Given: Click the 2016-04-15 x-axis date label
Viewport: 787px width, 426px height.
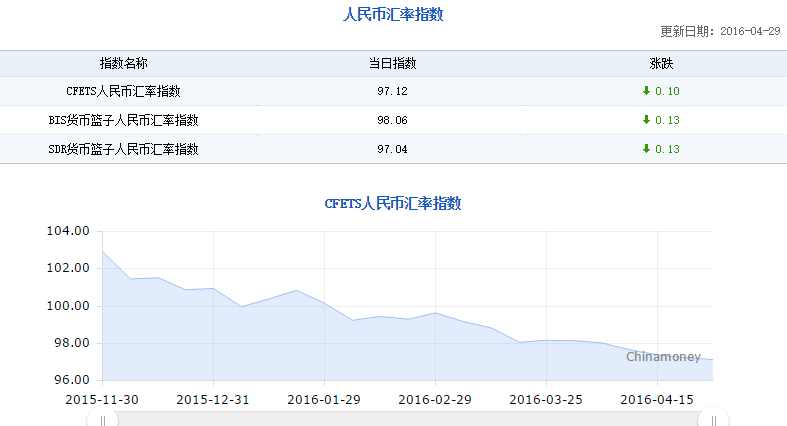Looking at the screenshot, I should pyautogui.click(x=655, y=398).
